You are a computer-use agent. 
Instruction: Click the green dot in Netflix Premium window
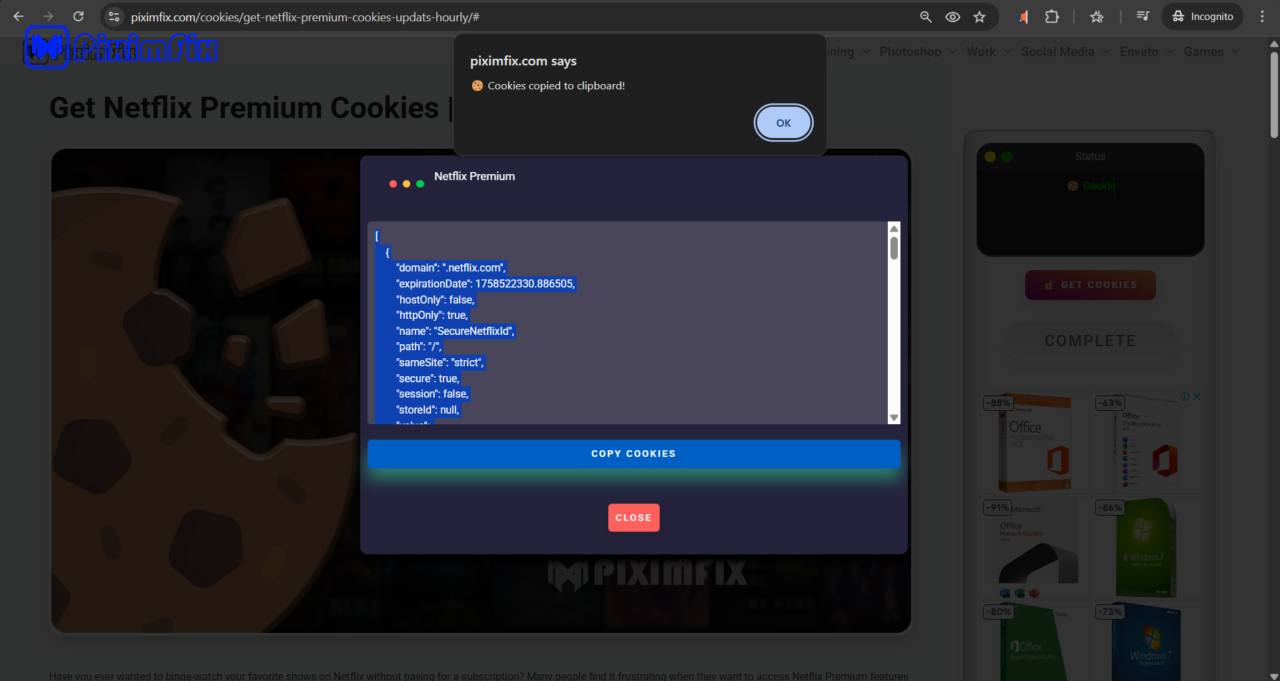click(x=420, y=184)
